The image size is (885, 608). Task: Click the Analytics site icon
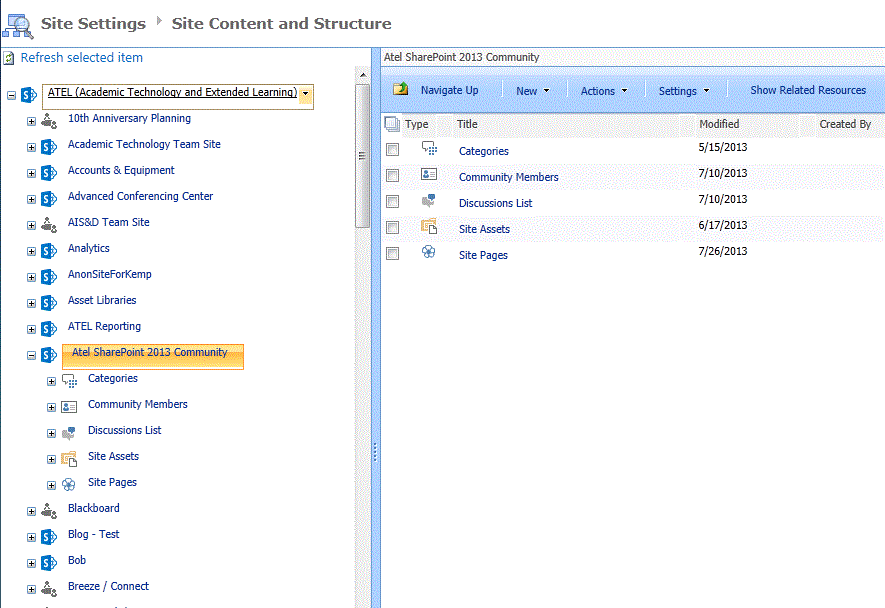click(x=49, y=251)
